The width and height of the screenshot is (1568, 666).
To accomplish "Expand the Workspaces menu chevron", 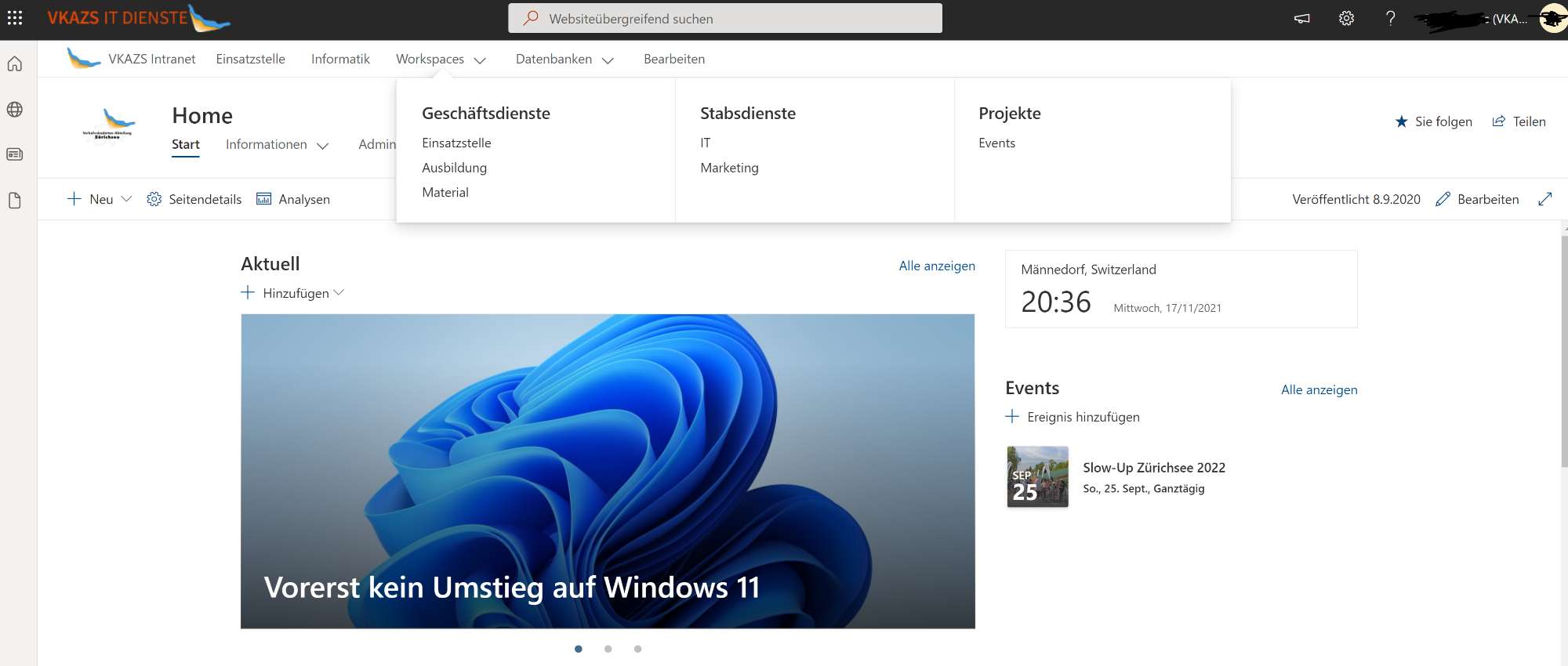I will click(481, 60).
